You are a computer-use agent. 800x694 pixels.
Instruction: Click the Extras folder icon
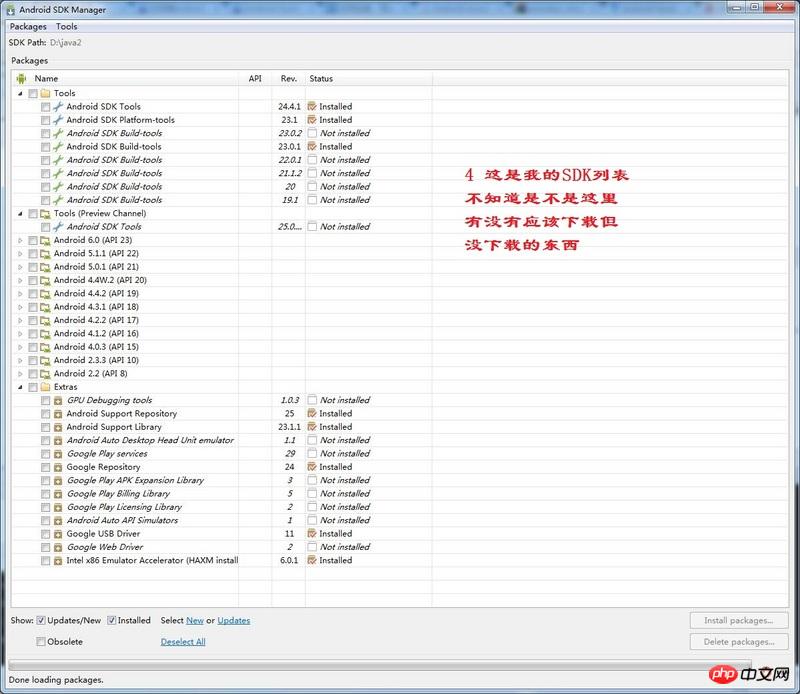(45, 387)
